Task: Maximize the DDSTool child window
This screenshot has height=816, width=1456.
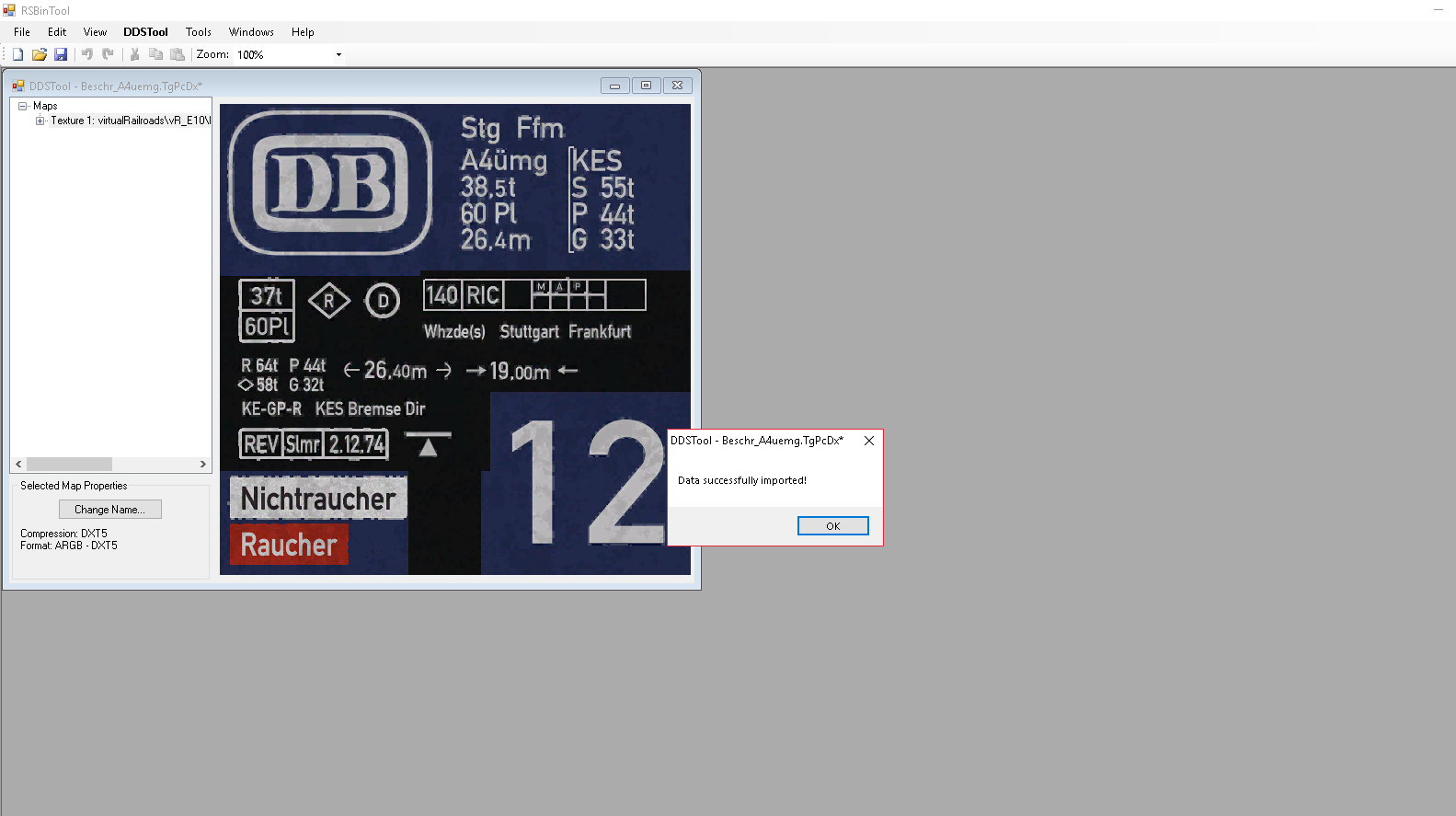Action: [646, 86]
